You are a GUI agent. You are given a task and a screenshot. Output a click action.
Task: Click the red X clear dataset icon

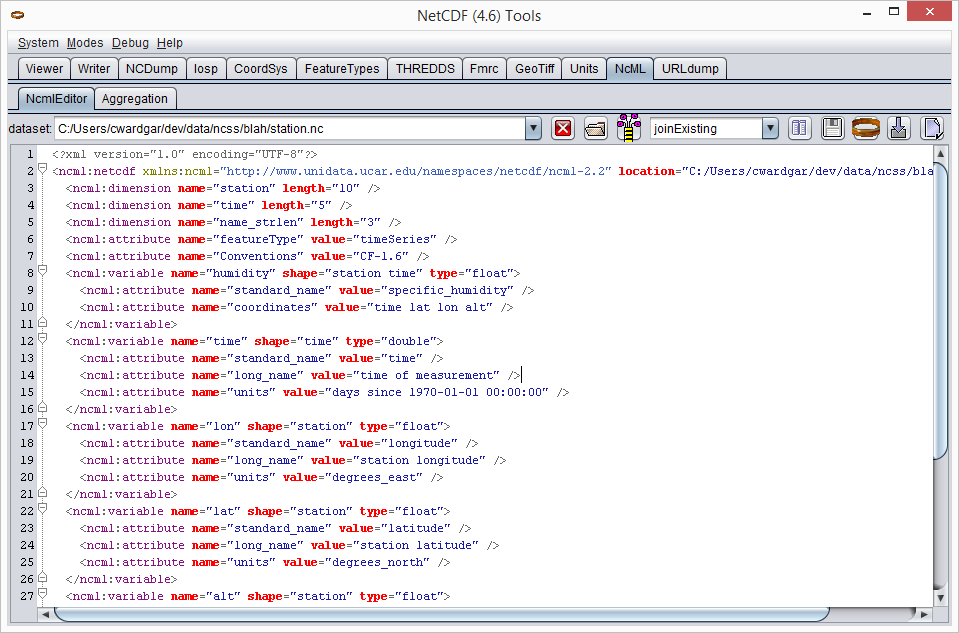click(x=563, y=128)
